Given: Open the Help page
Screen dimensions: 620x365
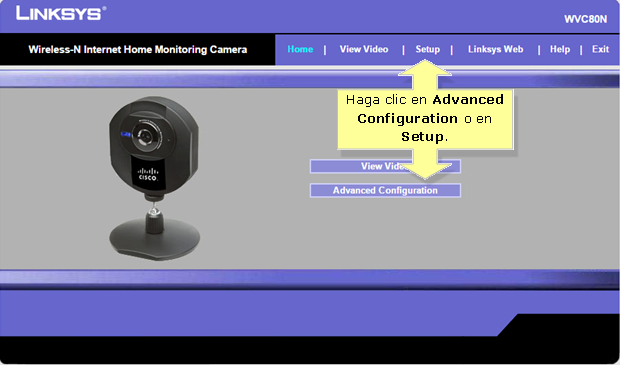Looking at the screenshot, I should (560, 49).
